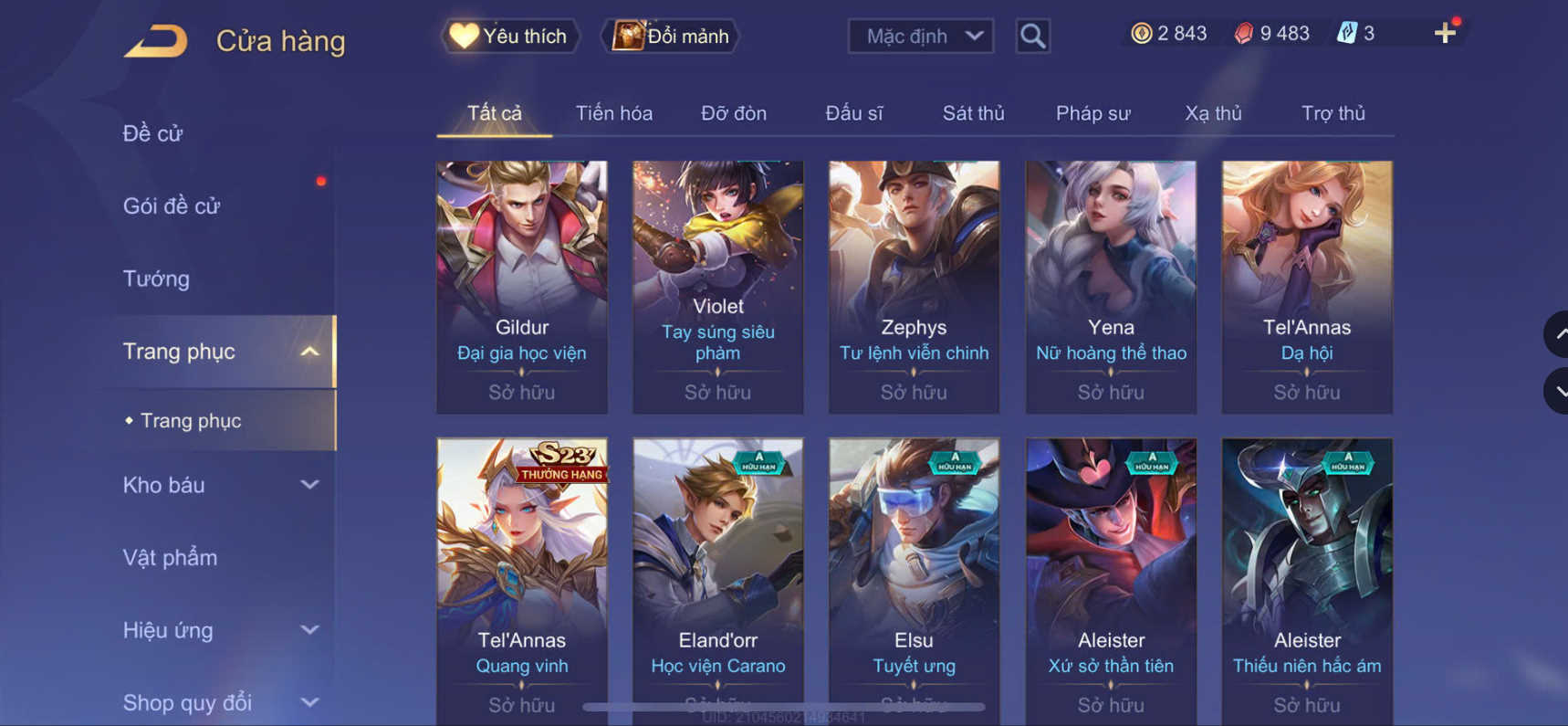Open Đổi mảnh fragment exchange
The image size is (1568, 726).
tap(670, 36)
